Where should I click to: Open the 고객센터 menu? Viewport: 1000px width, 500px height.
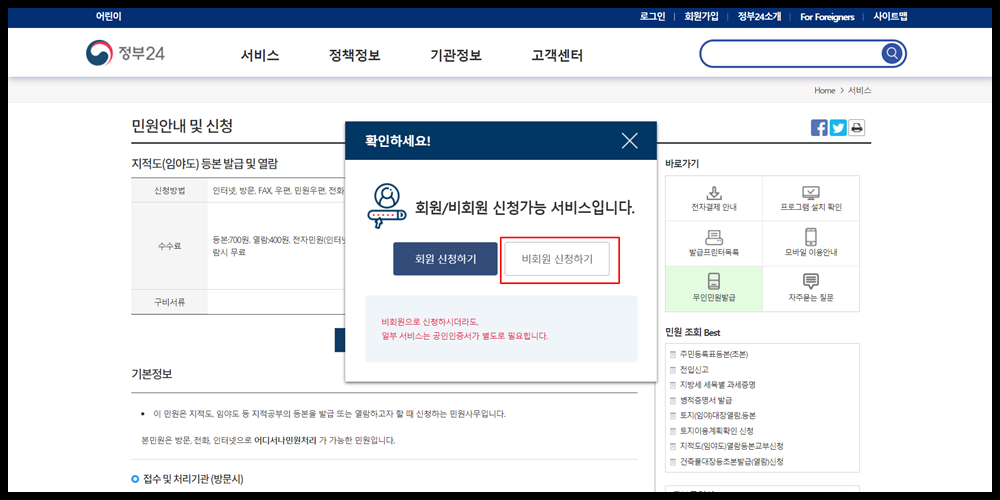(x=557, y=55)
